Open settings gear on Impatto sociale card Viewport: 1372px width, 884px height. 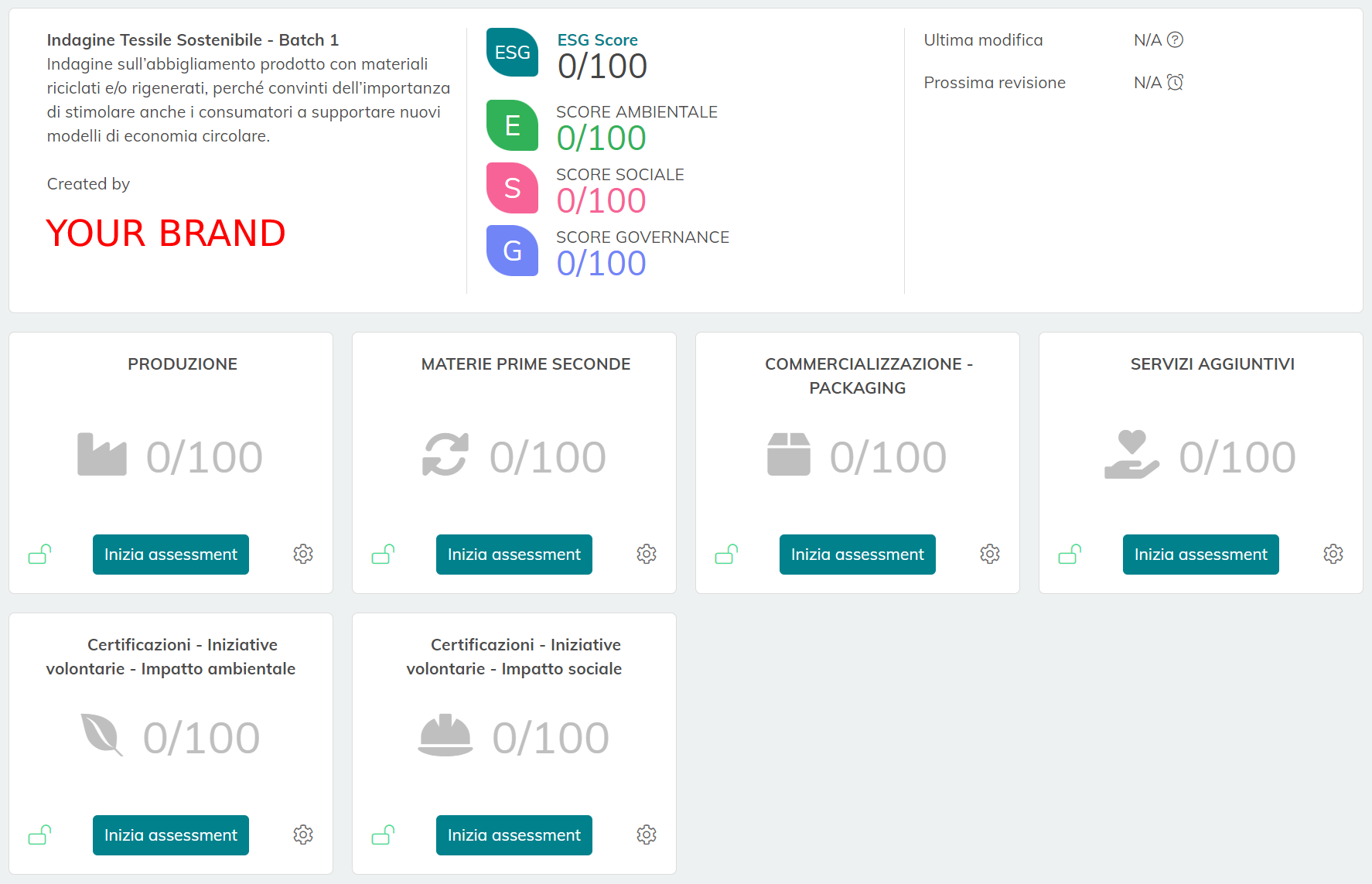click(647, 835)
